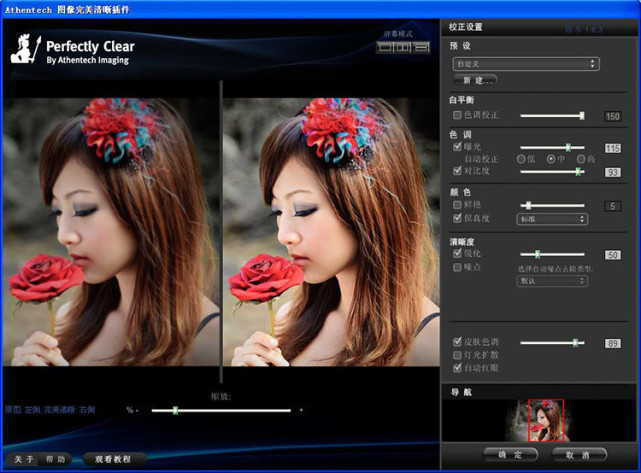
Task: Click the 缩放 zoom slider handle
Action: click(175, 410)
